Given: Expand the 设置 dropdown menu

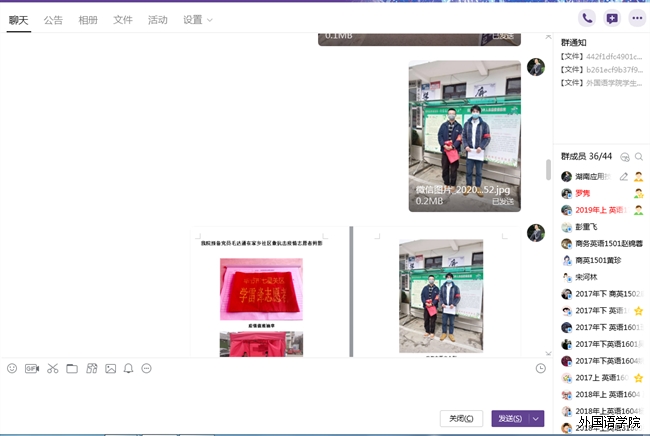Looking at the screenshot, I should [x=198, y=20].
